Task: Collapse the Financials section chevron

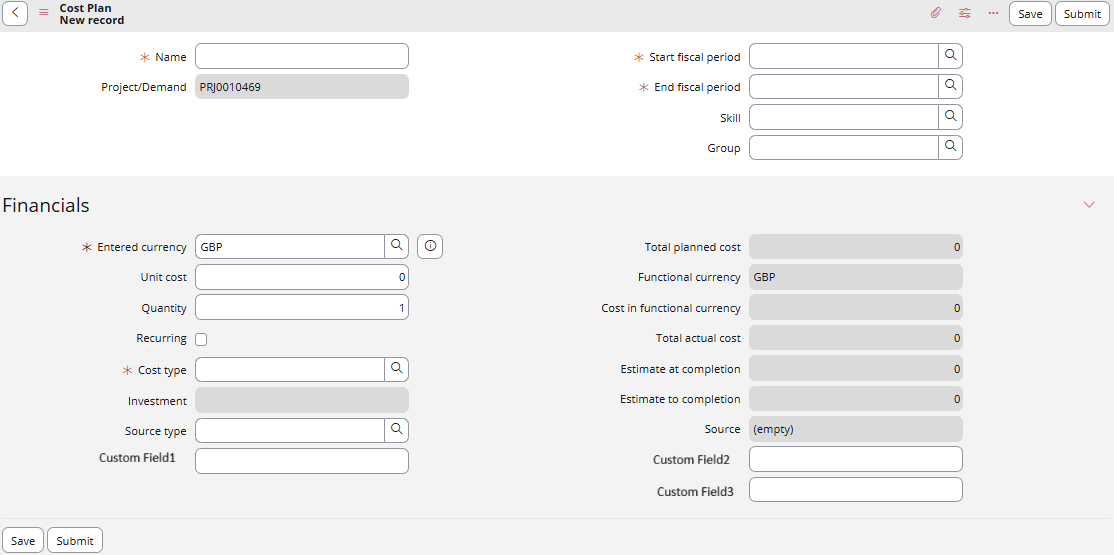Action: pyautogui.click(x=1089, y=205)
